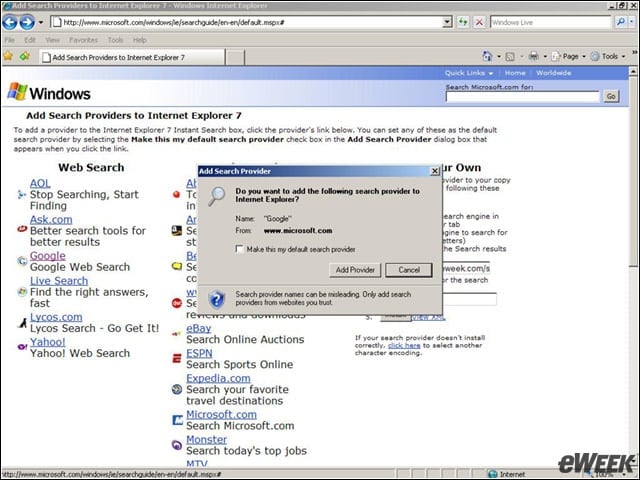Screen dimensions: 640x480
Task: Expand the Quick Links dropdown
Action: coord(469,73)
